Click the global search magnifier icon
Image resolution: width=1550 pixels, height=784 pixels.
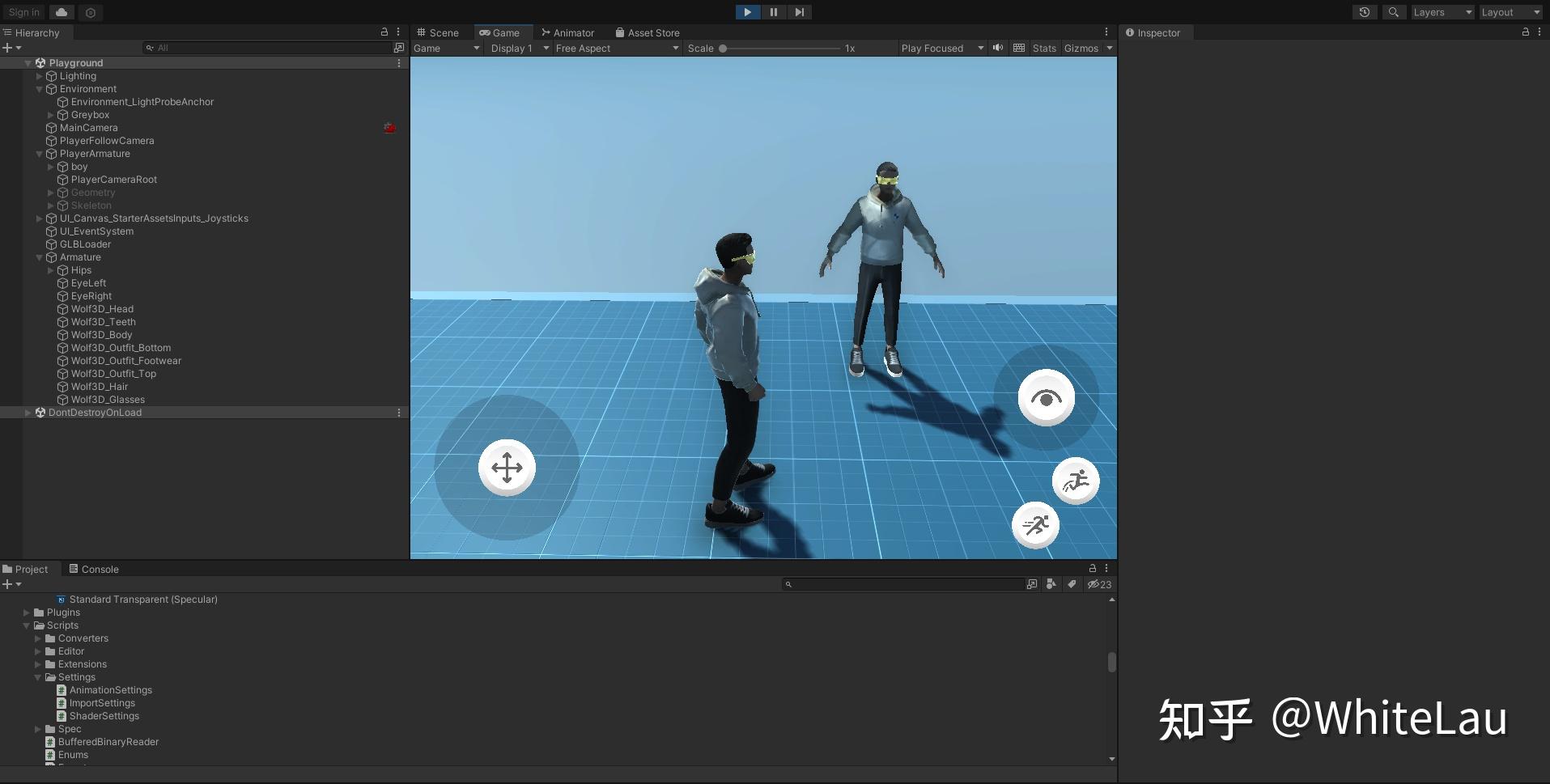1393,12
